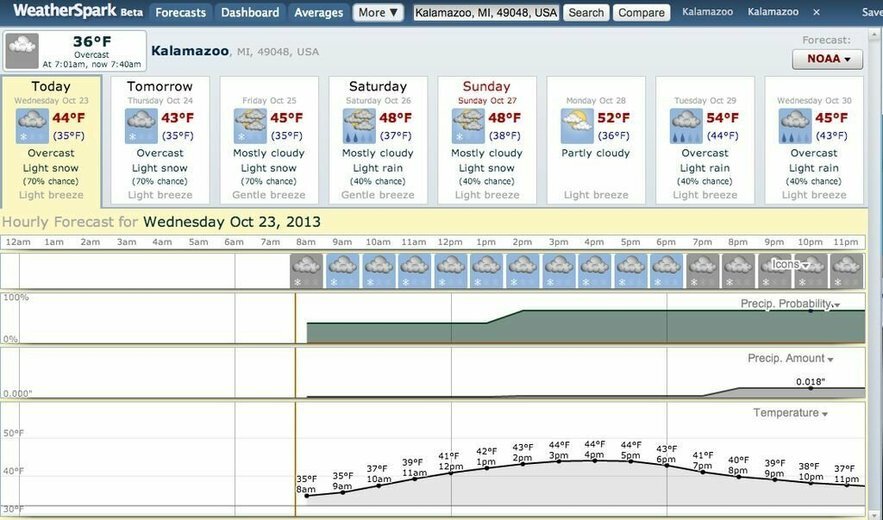Click Today's overcast snow weather icon

point(32,126)
